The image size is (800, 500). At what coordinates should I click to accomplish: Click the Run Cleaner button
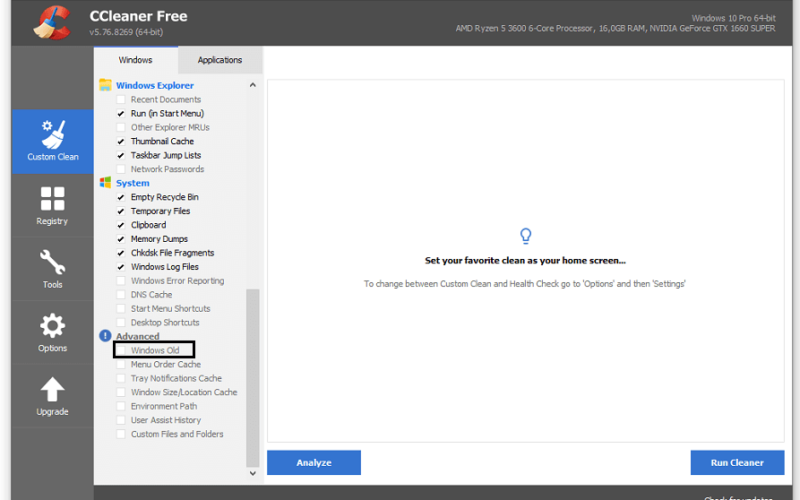737,463
